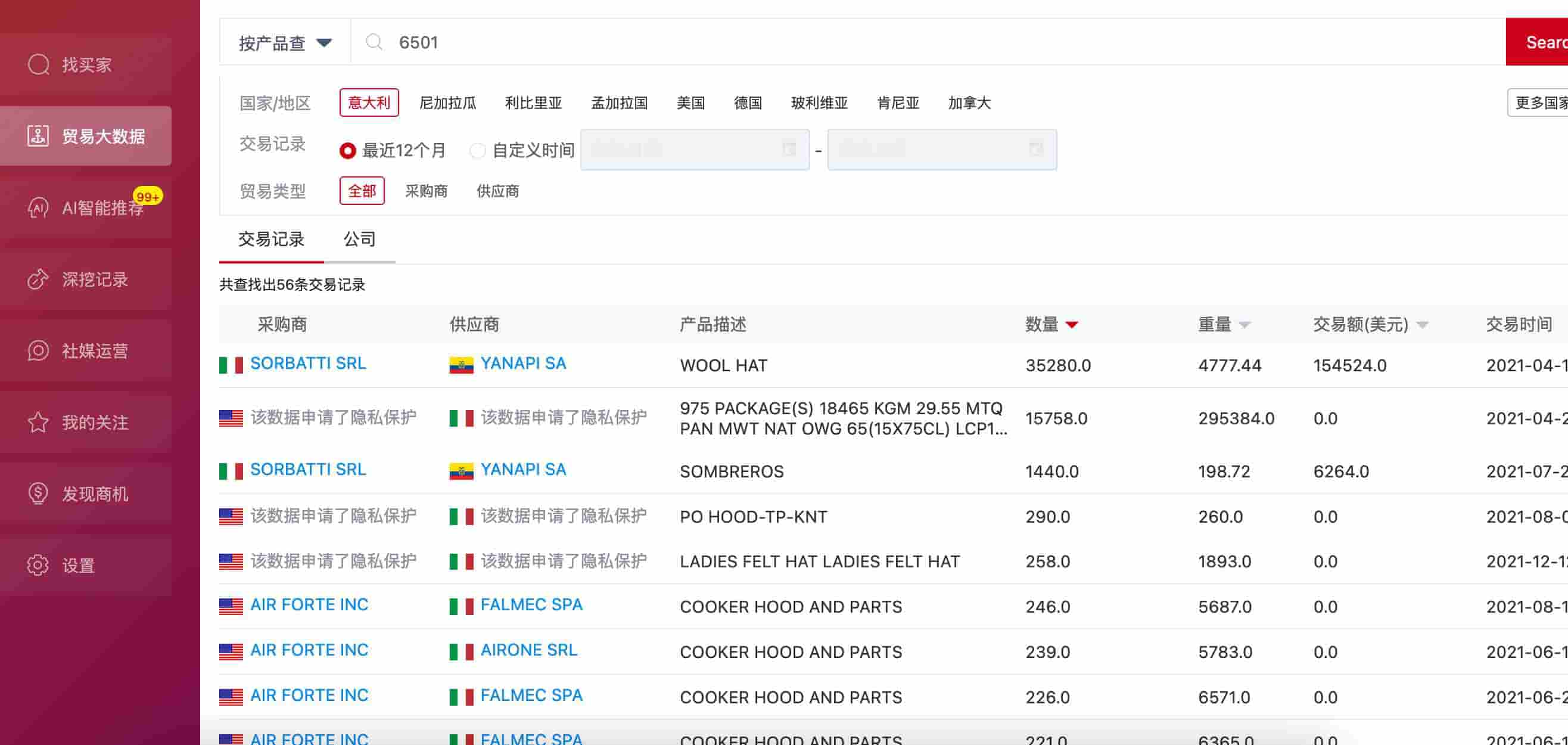Image resolution: width=1568 pixels, height=745 pixels.
Task: Open 贸易大数据 sidebar icon
Action: [38, 136]
